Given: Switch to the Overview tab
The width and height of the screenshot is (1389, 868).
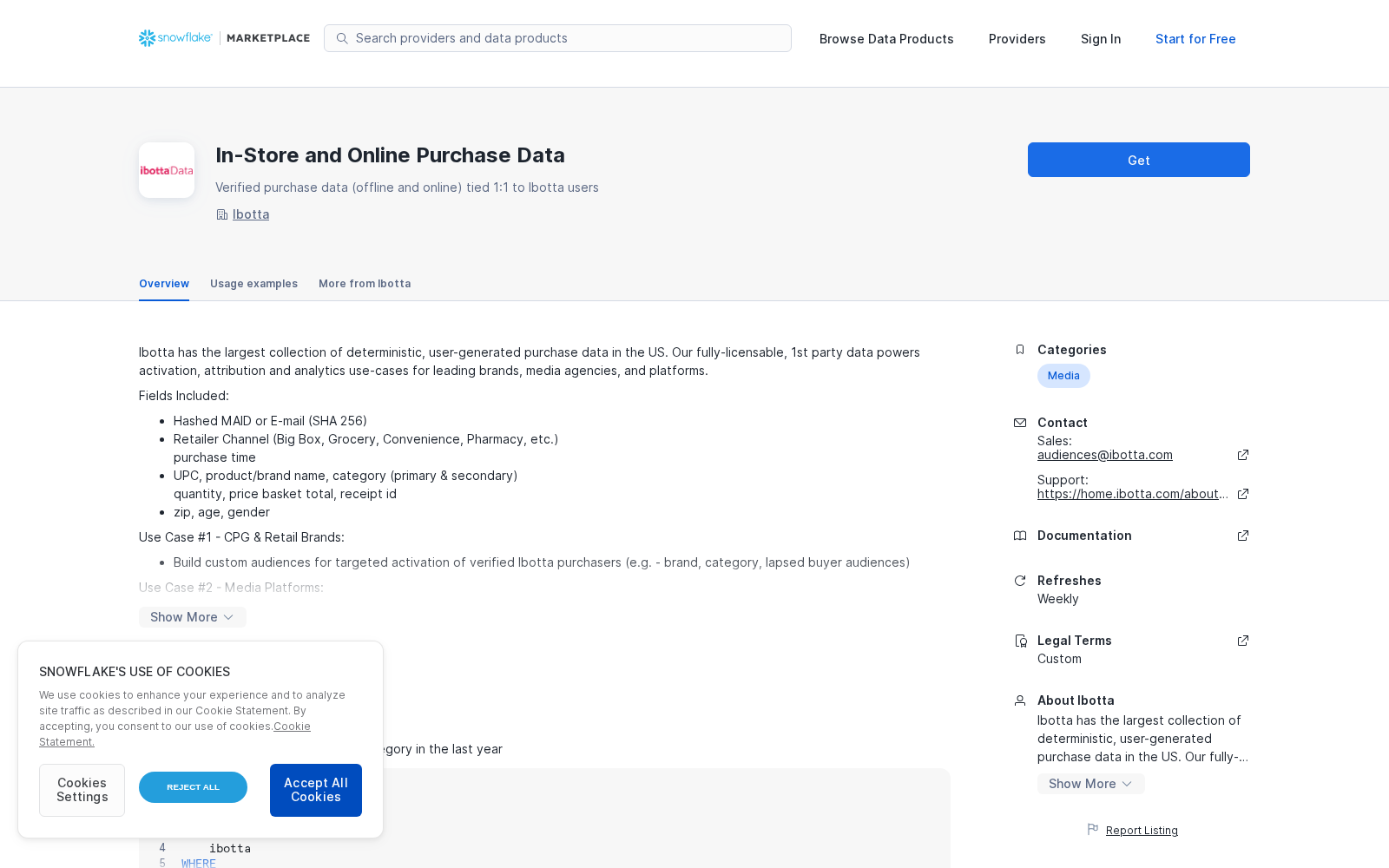Looking at the screenshot, I should 164,284.
